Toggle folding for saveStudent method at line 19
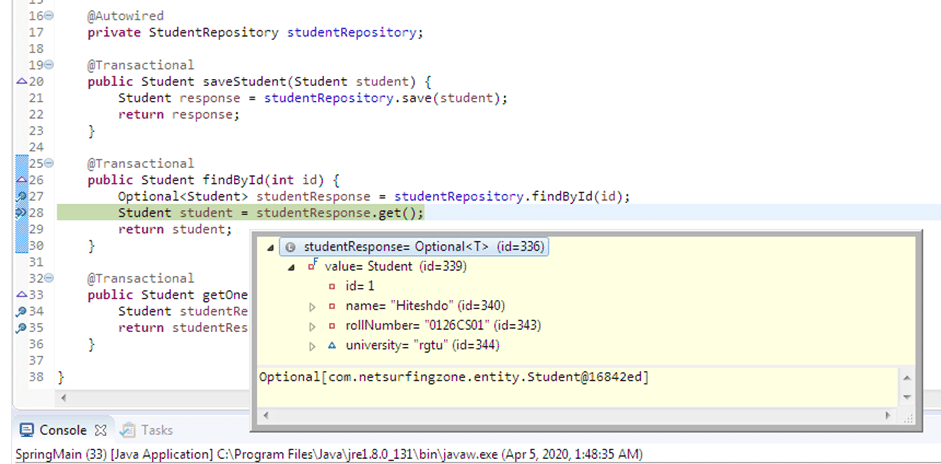This screenshot has width=941, height=464. (x=50, y=66)
